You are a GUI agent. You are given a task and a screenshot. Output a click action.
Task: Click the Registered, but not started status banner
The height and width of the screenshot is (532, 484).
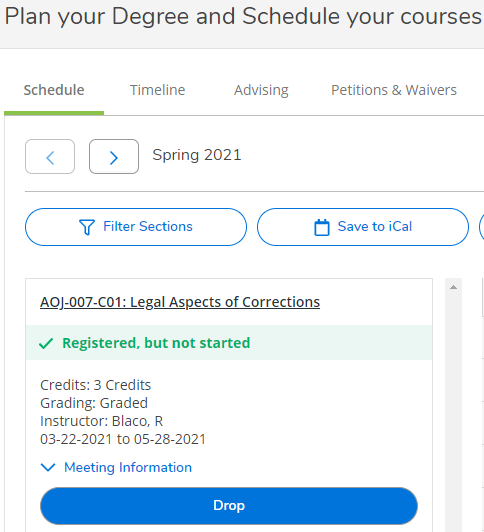[x=229, y=343]
